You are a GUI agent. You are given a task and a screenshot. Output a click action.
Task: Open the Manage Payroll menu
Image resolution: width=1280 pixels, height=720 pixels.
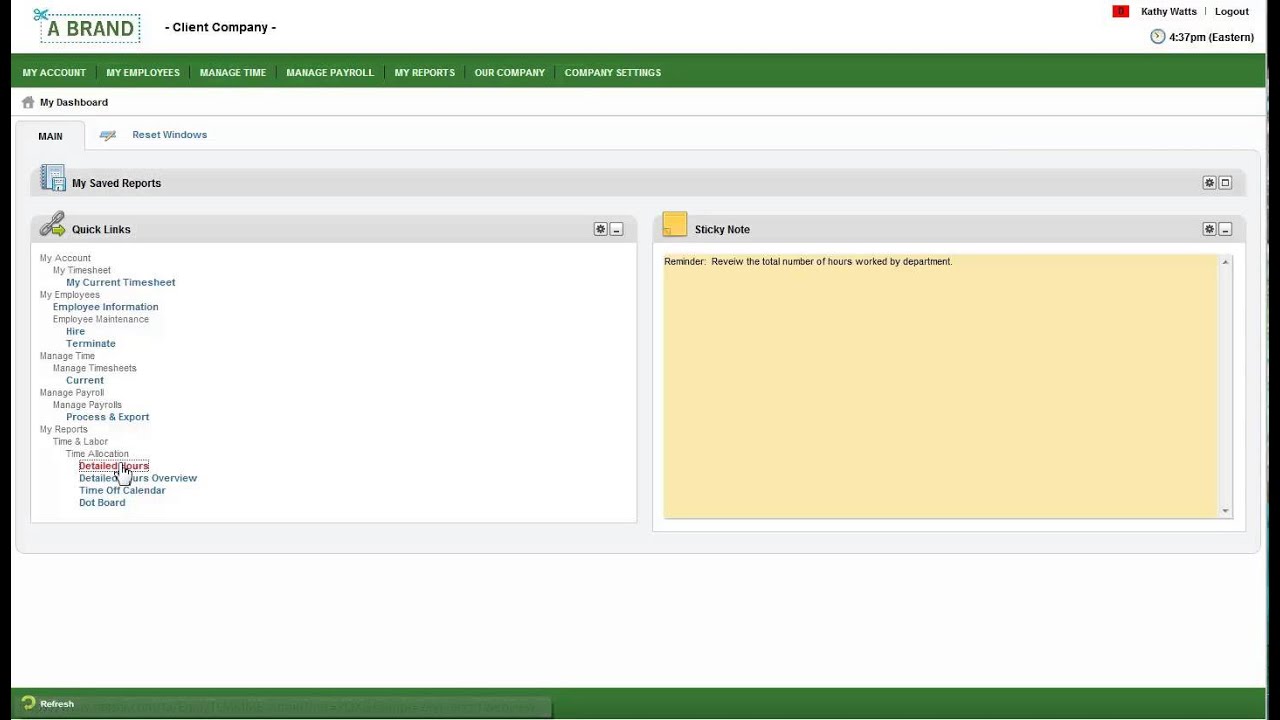[x=330, y=72]
